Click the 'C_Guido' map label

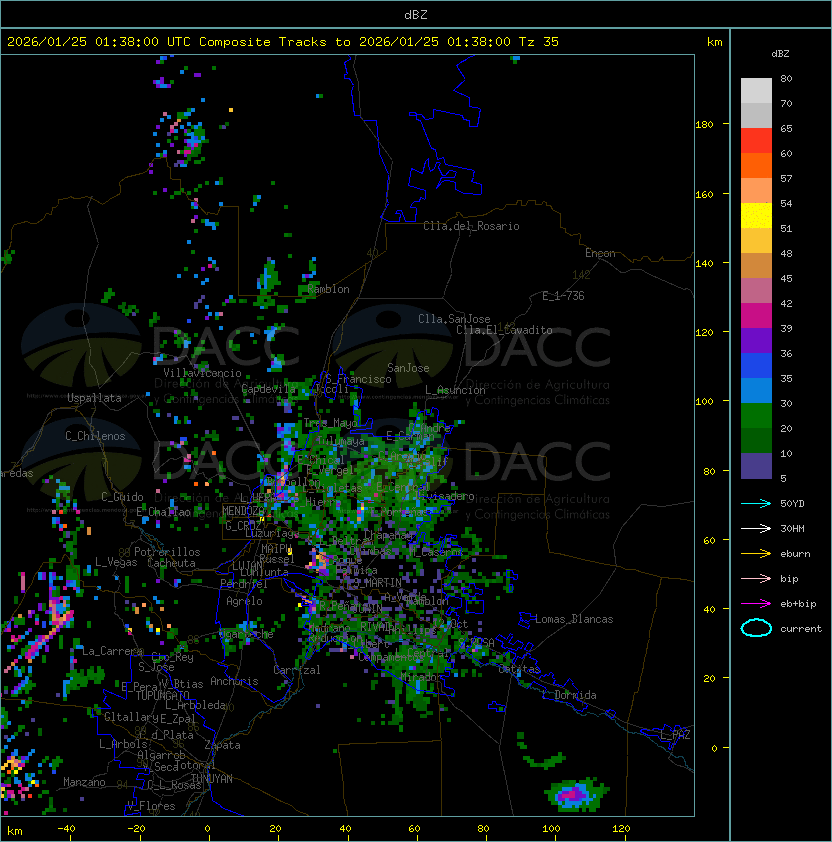(x=122, y=497)
